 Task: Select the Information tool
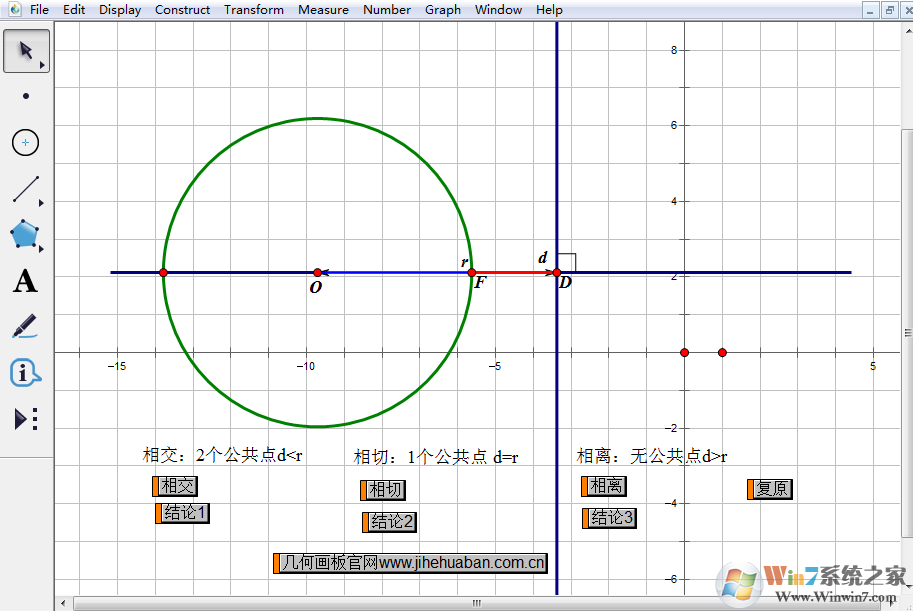pyautogui.click(x=26, y=374)
